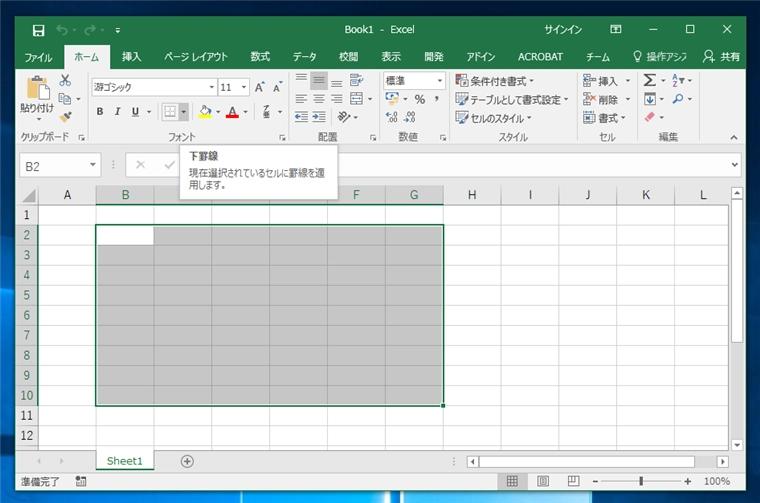The height and width of the screenshot is (503, 760).
Task: Add a new sheet with plus button
Action: point(187,461)
